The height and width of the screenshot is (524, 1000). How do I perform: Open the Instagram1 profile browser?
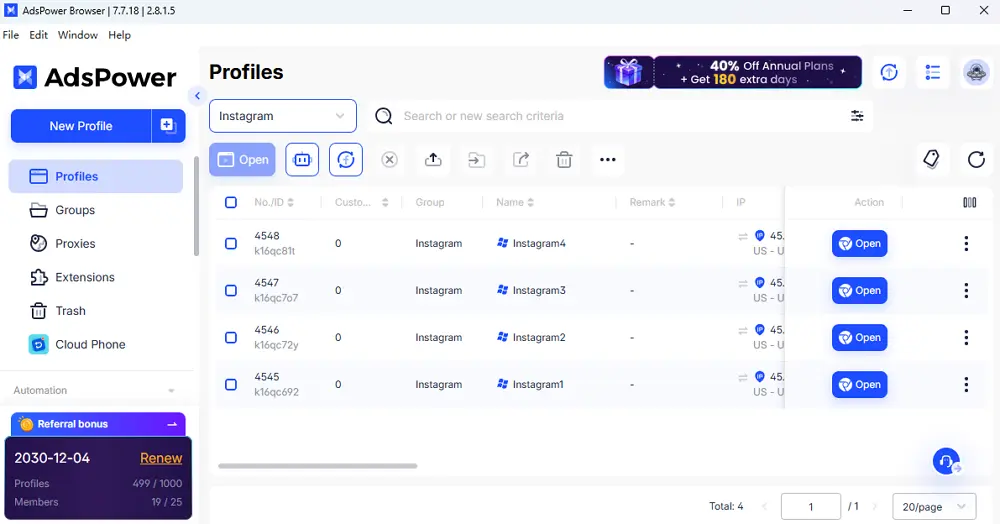tap(860, 384)
